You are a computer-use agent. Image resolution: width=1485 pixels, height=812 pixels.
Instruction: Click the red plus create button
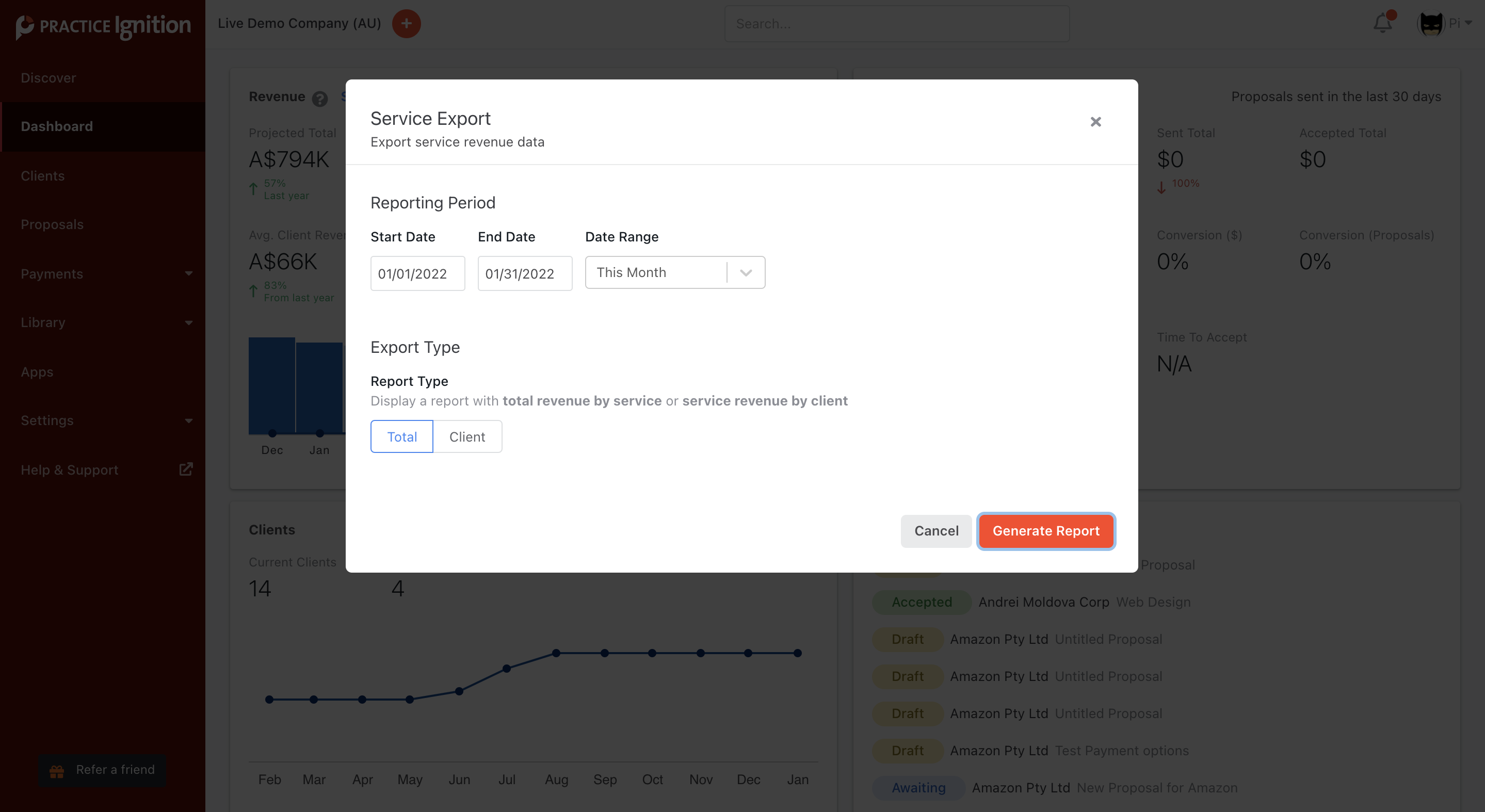[407, 24]
